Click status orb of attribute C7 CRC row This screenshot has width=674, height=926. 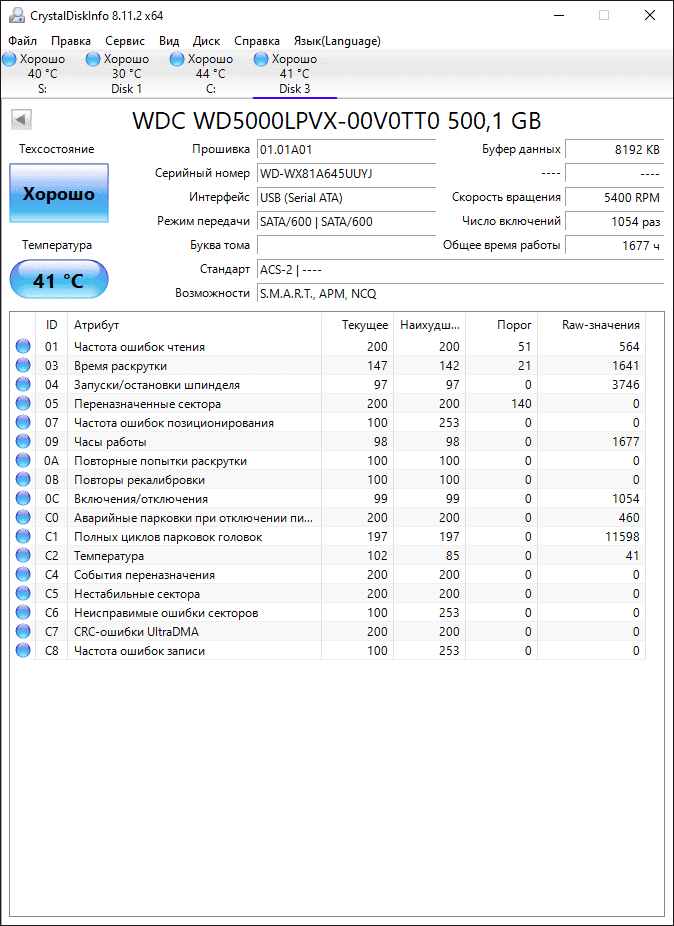pos(22,632)
